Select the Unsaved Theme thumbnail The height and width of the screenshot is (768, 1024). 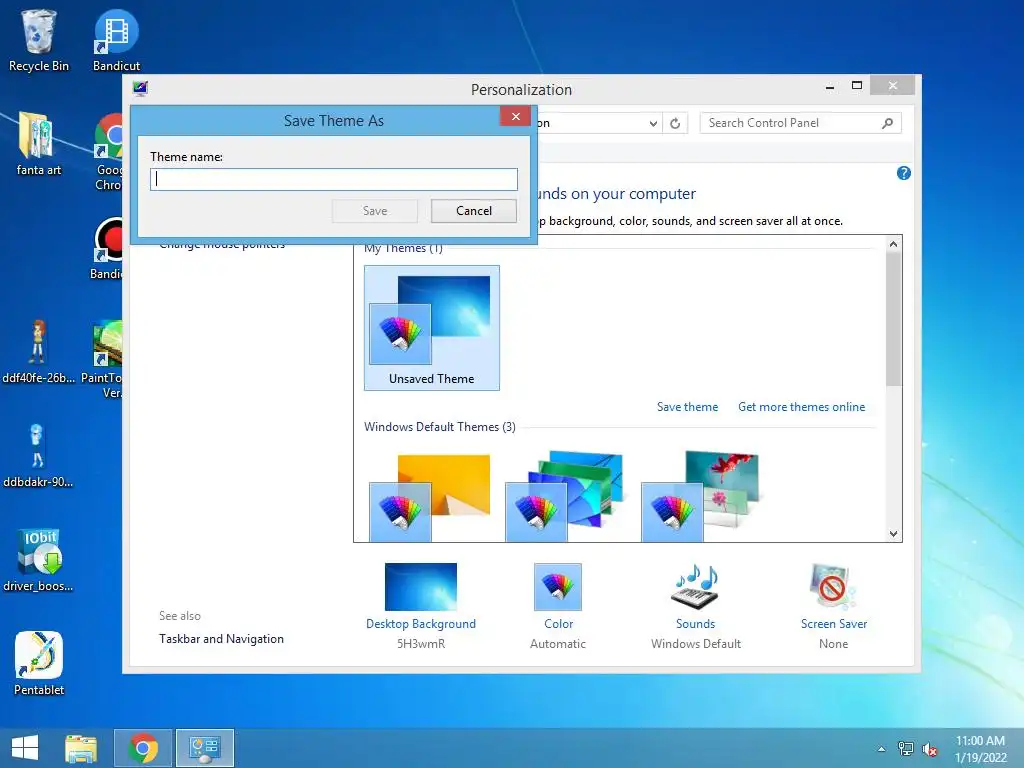coord(432,328)
